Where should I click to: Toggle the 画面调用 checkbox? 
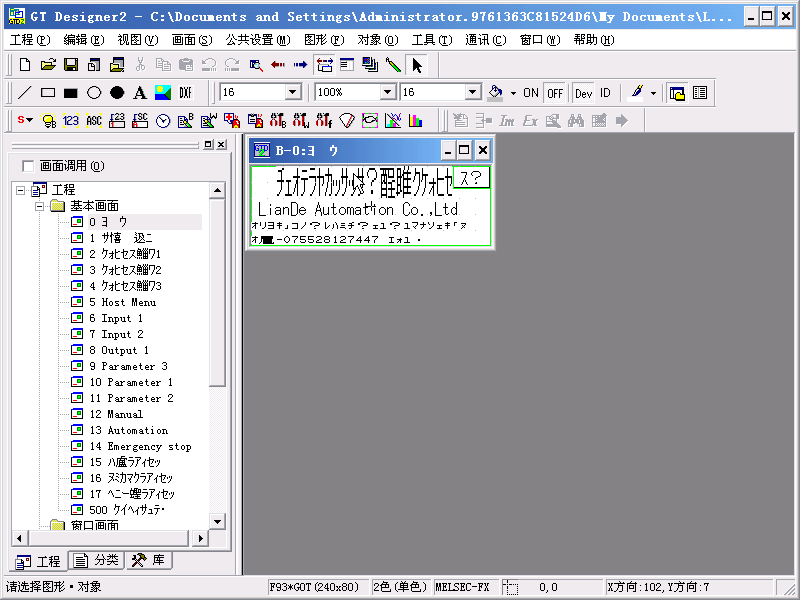tap(28, 166)
